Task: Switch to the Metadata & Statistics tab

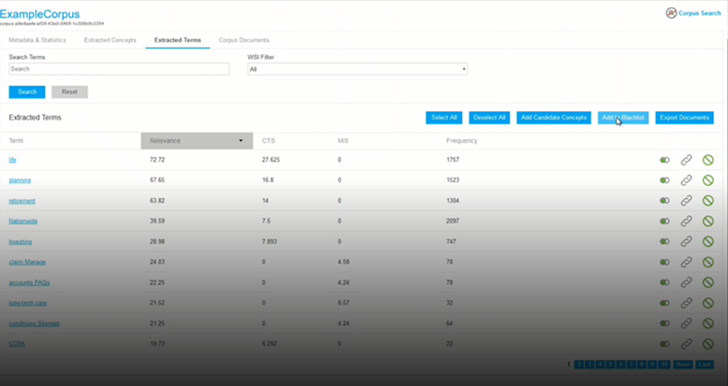Action: [x=37, y=40]
